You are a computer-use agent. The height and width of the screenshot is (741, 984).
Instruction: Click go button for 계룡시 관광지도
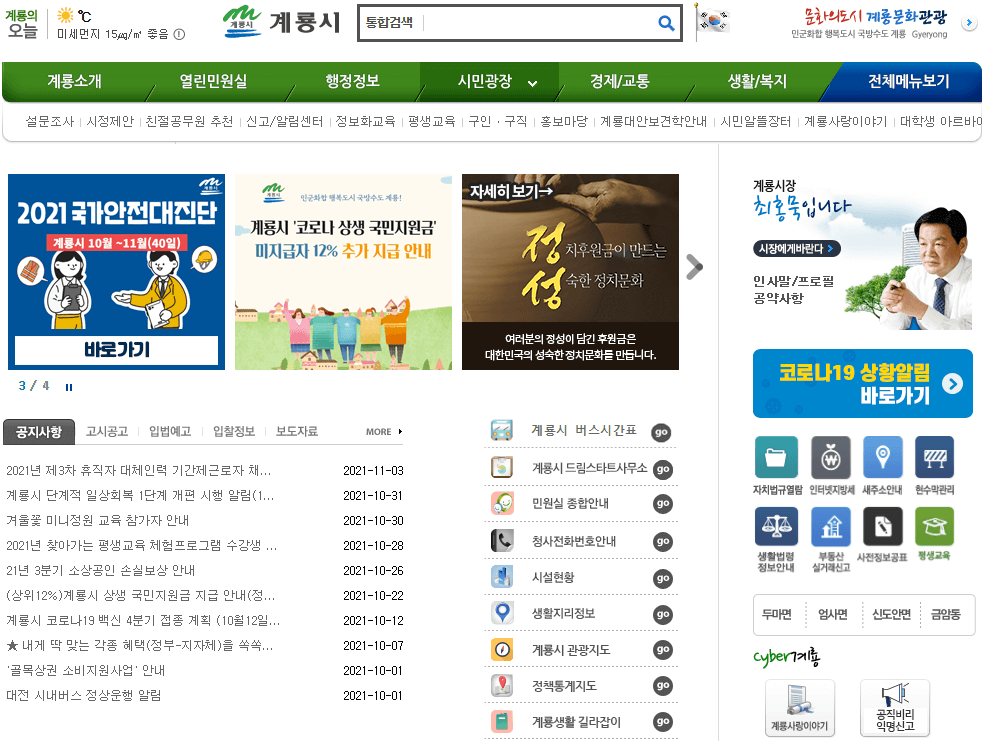[663, 650]
